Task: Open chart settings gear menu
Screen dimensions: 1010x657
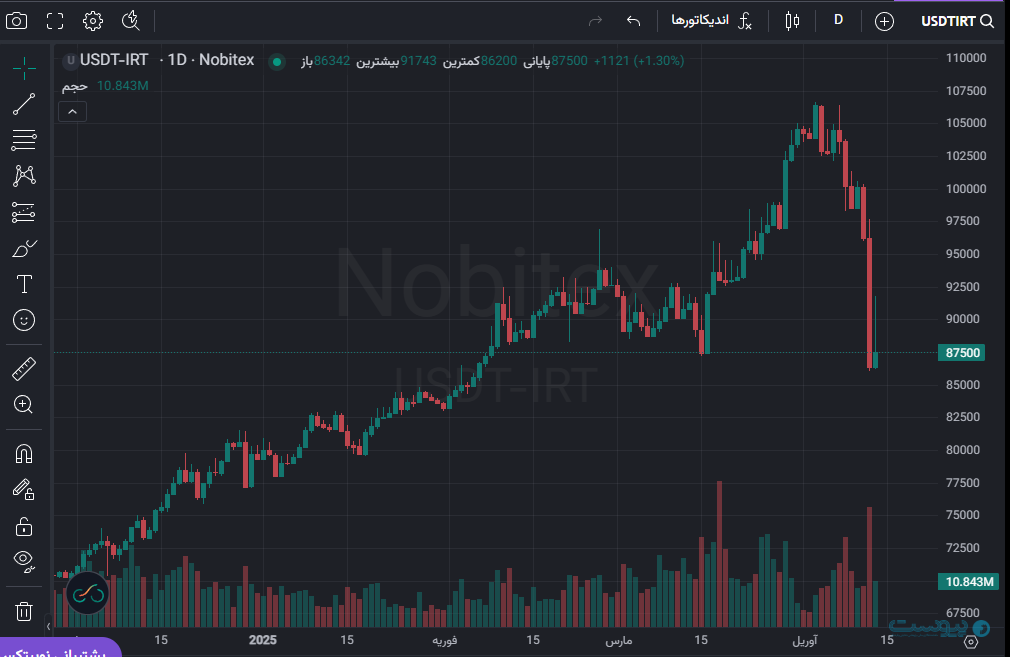Action: coord(92,20)
